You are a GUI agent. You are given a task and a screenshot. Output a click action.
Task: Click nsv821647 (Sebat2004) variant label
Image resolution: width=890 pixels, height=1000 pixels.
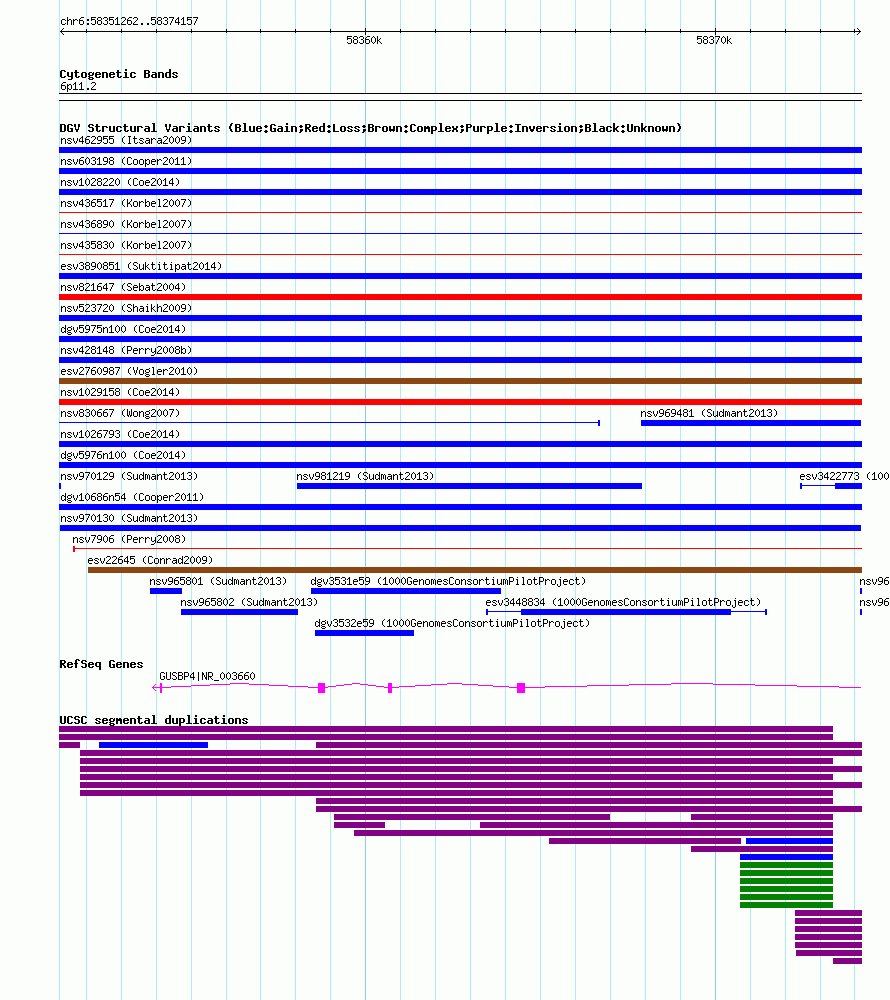(123, 288)
